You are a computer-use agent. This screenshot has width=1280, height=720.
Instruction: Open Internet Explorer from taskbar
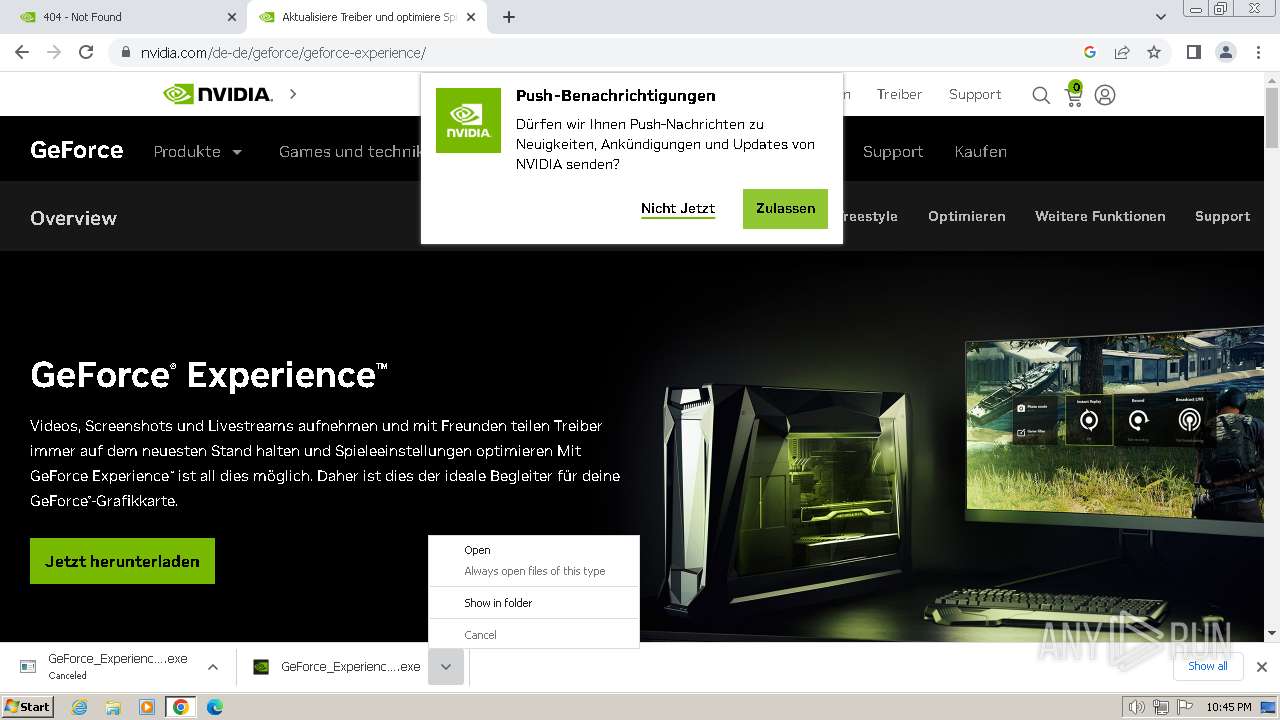click(80, 707)
